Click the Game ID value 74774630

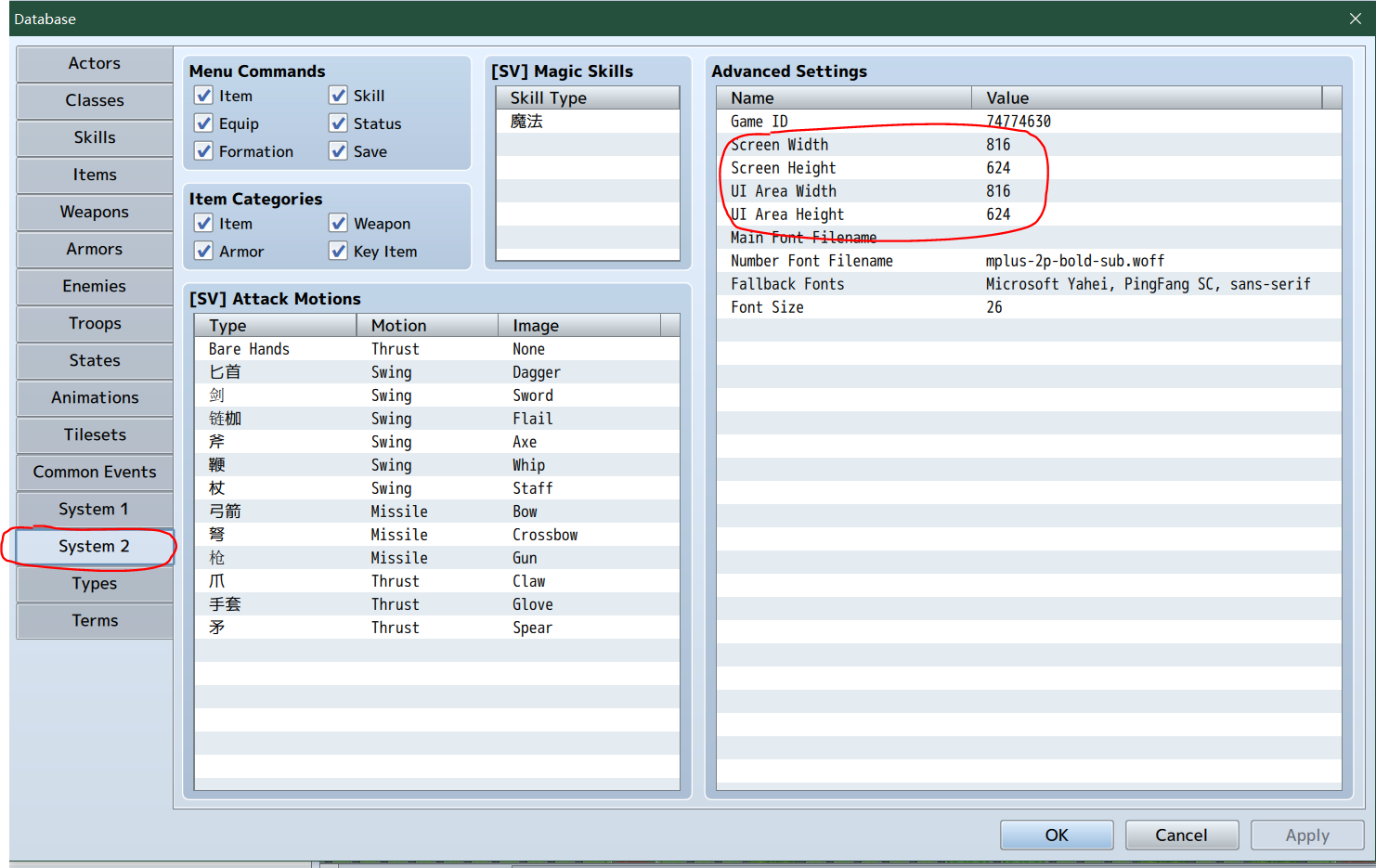tap(1019, 122)
